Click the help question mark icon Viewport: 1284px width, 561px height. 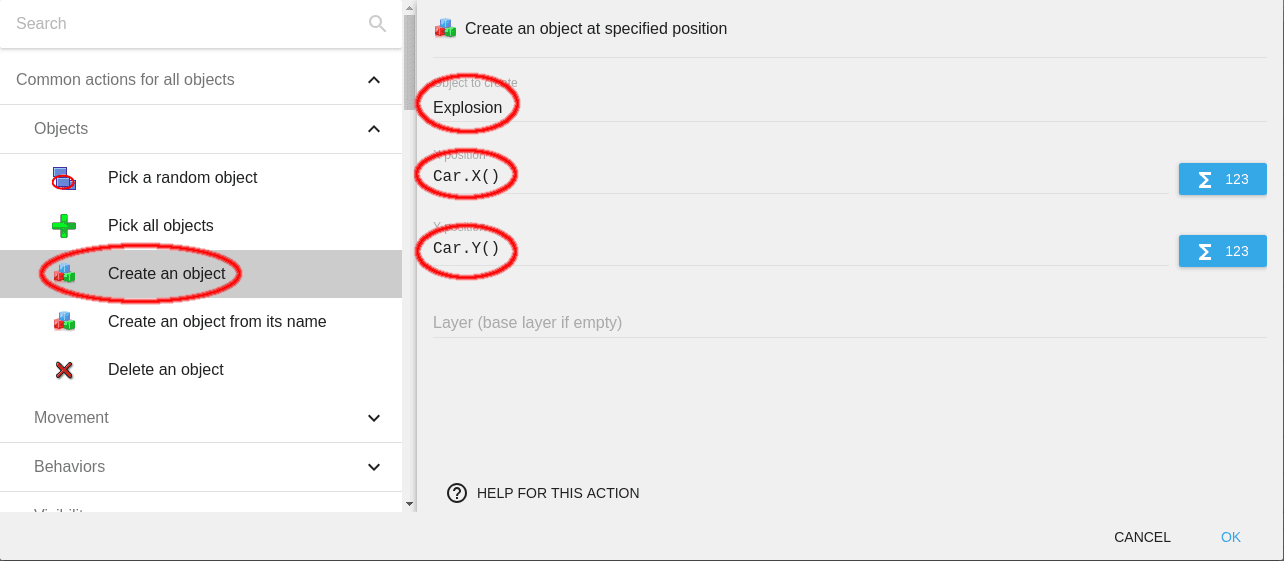(x=457, y=493)
